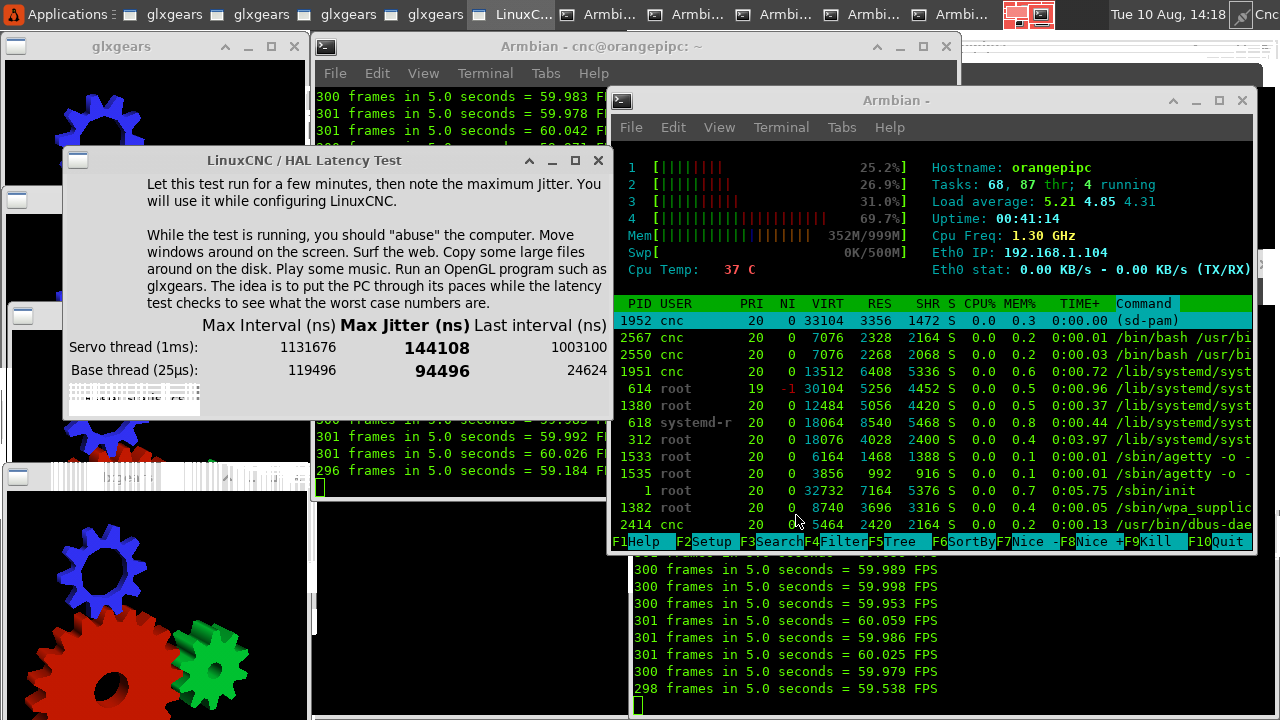This screenshot has height=720, width=1280.
Task: Click the clock showing Tue 10 Aug, 14:18
Action: [x=1167, y=15]
